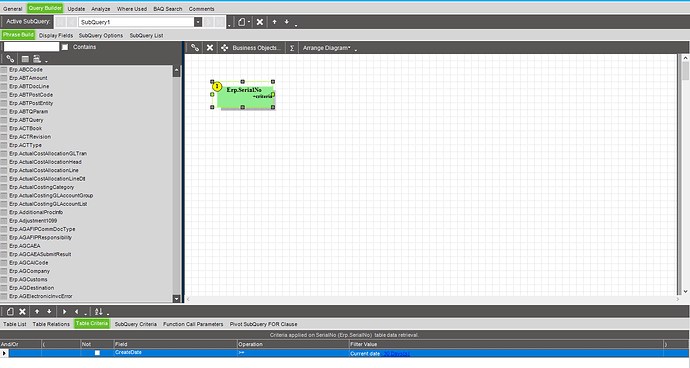Enable the Contains checkbox
Screen dimensions: 690x368
coord(65,47)
